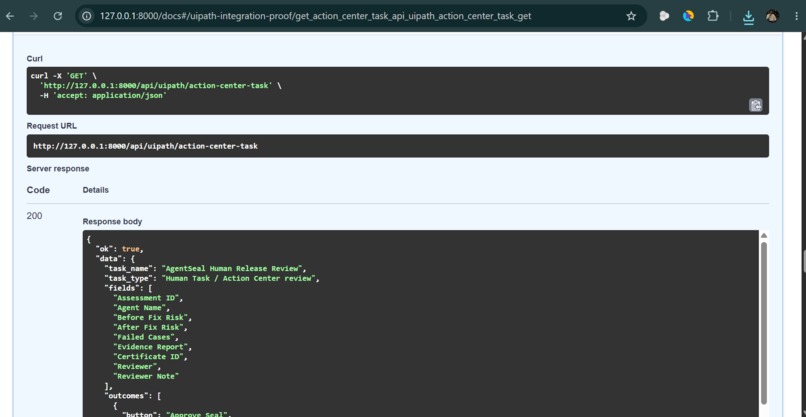The width and height of the screenshot is (806, 417).
Task: Click the "After Fix Risk" entry
Action: pos(150,327)
